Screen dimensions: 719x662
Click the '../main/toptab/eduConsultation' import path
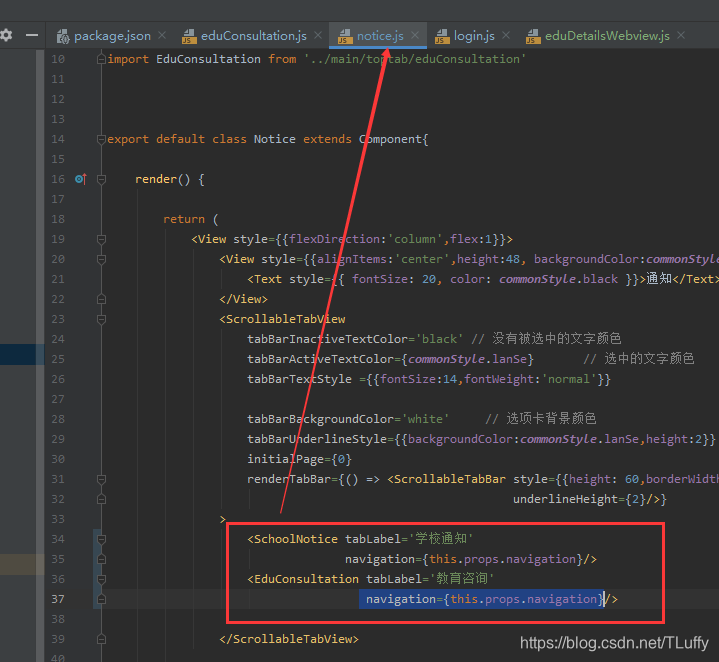[x=415, y=59]
